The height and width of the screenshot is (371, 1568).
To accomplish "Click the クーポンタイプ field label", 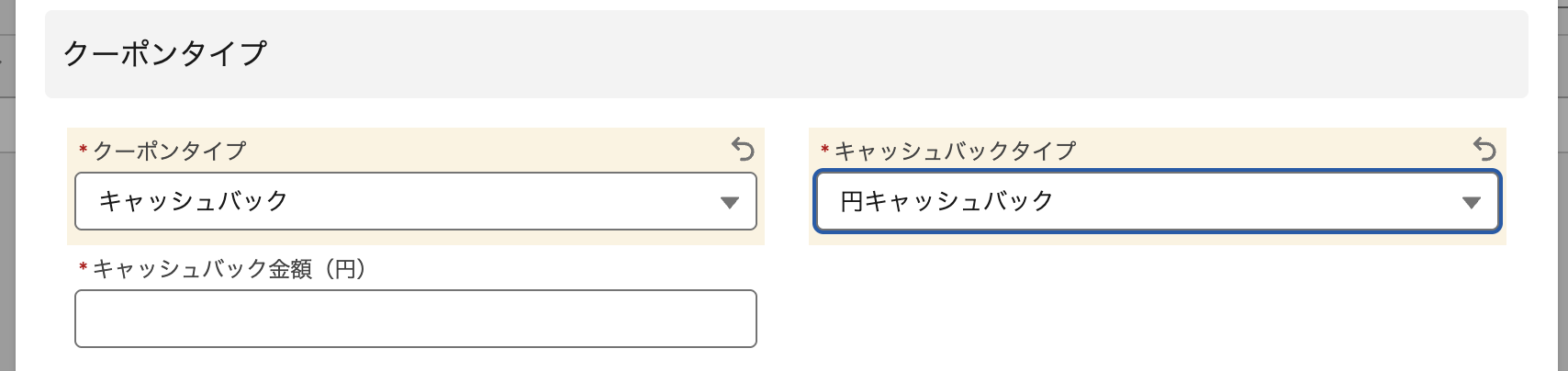I will point(170,151).
